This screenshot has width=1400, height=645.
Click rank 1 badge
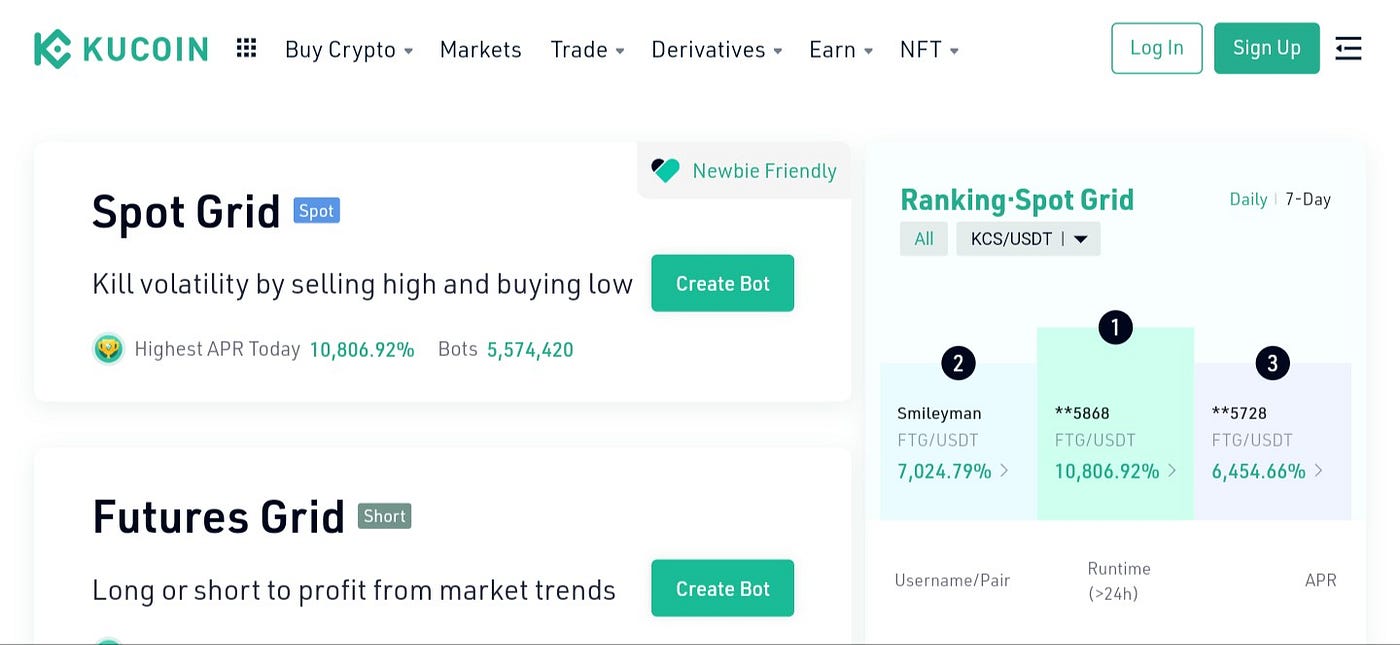click(x=1115, y=327)
